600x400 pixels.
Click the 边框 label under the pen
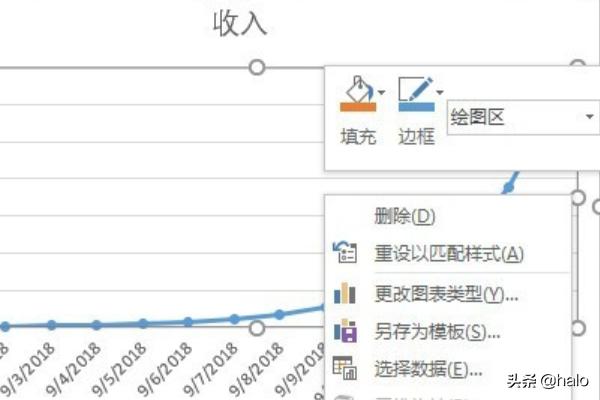pyautogui.click(x=417, y=137)
